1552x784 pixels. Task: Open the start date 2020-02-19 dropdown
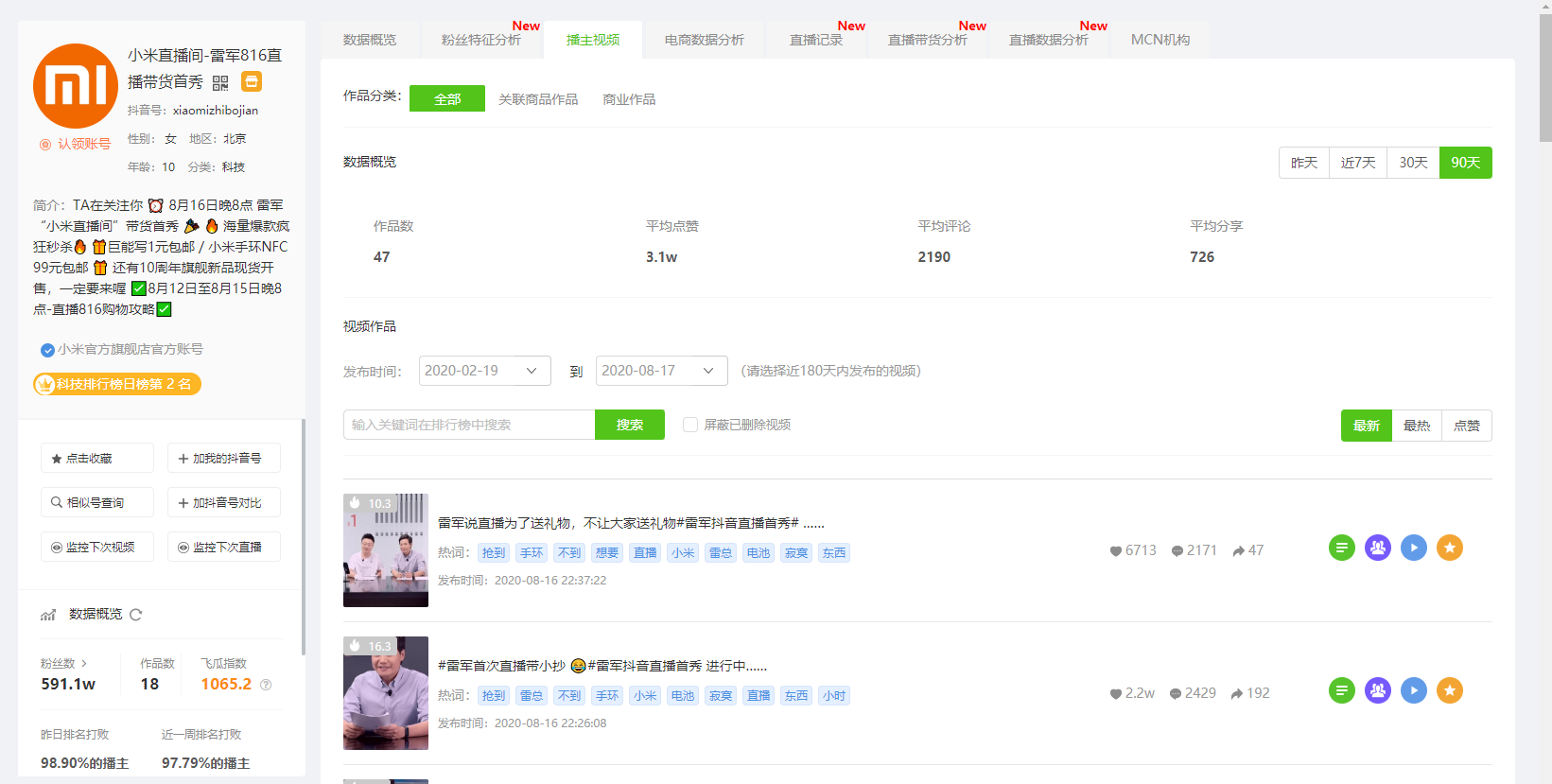tap(485, 371)
